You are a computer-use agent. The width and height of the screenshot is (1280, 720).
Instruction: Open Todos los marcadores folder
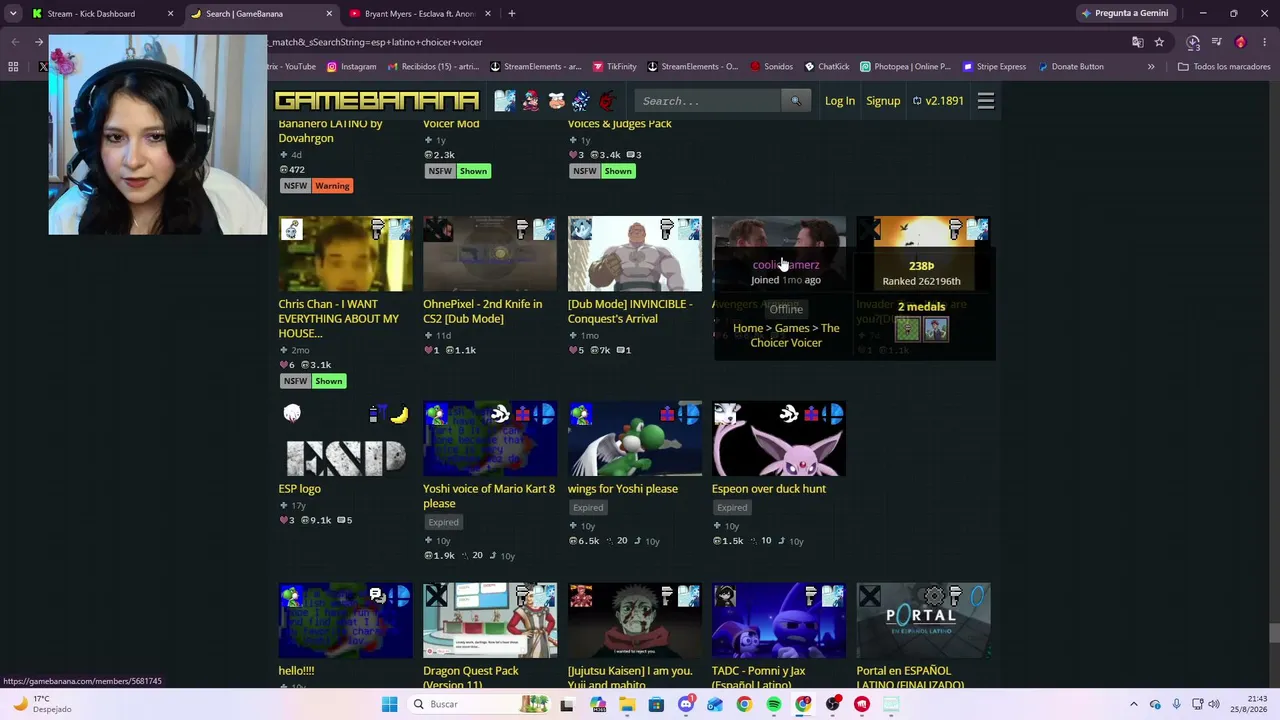1224,67
